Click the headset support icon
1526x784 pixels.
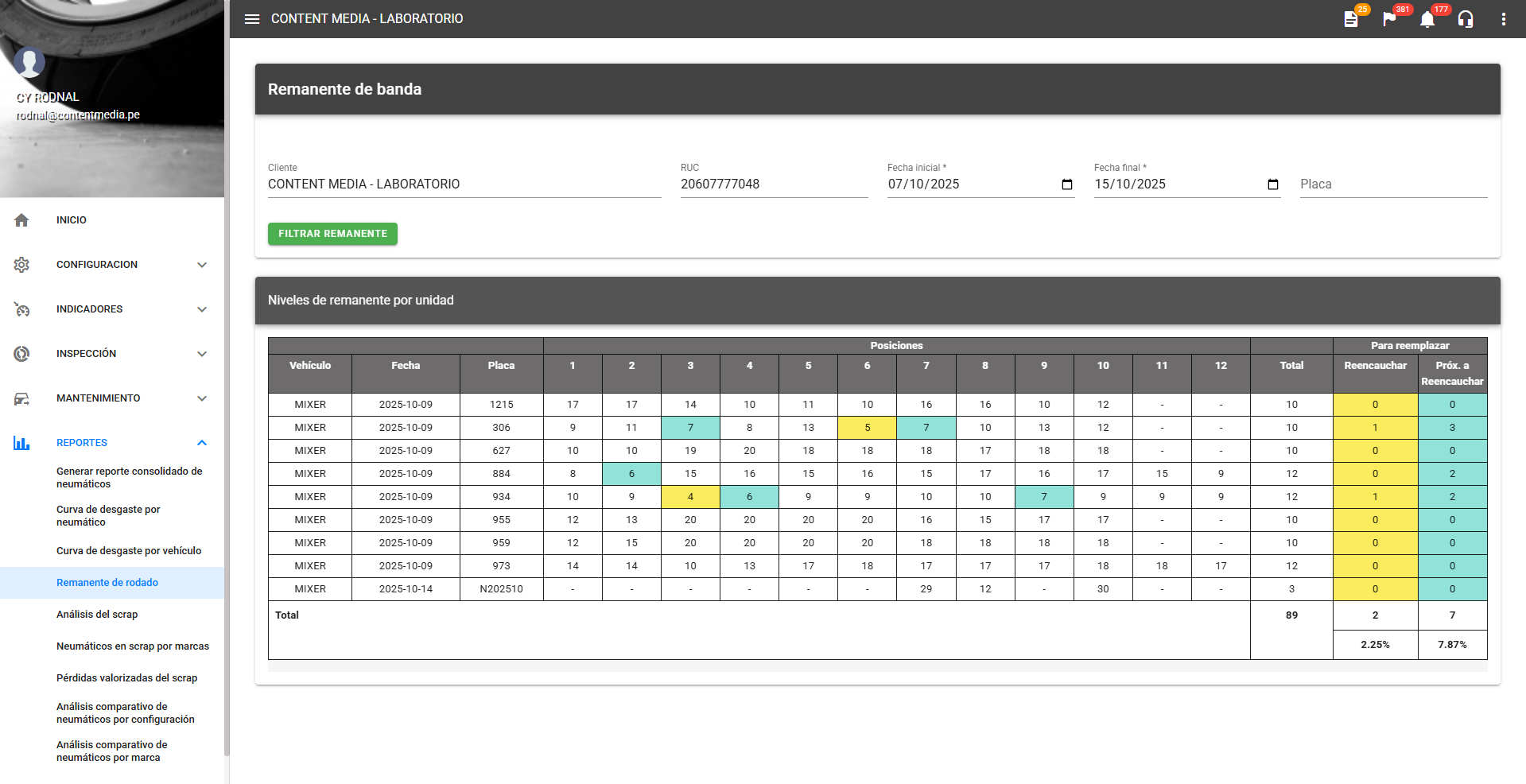[1466, 19]
